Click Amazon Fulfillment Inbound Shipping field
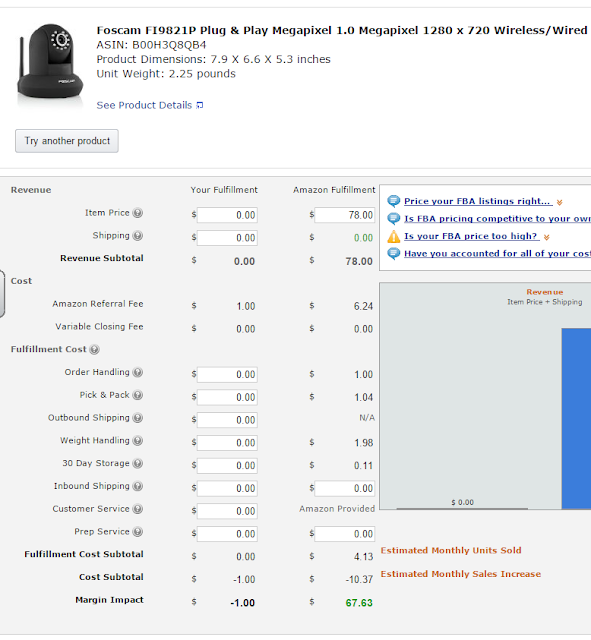 pos(345,489)
